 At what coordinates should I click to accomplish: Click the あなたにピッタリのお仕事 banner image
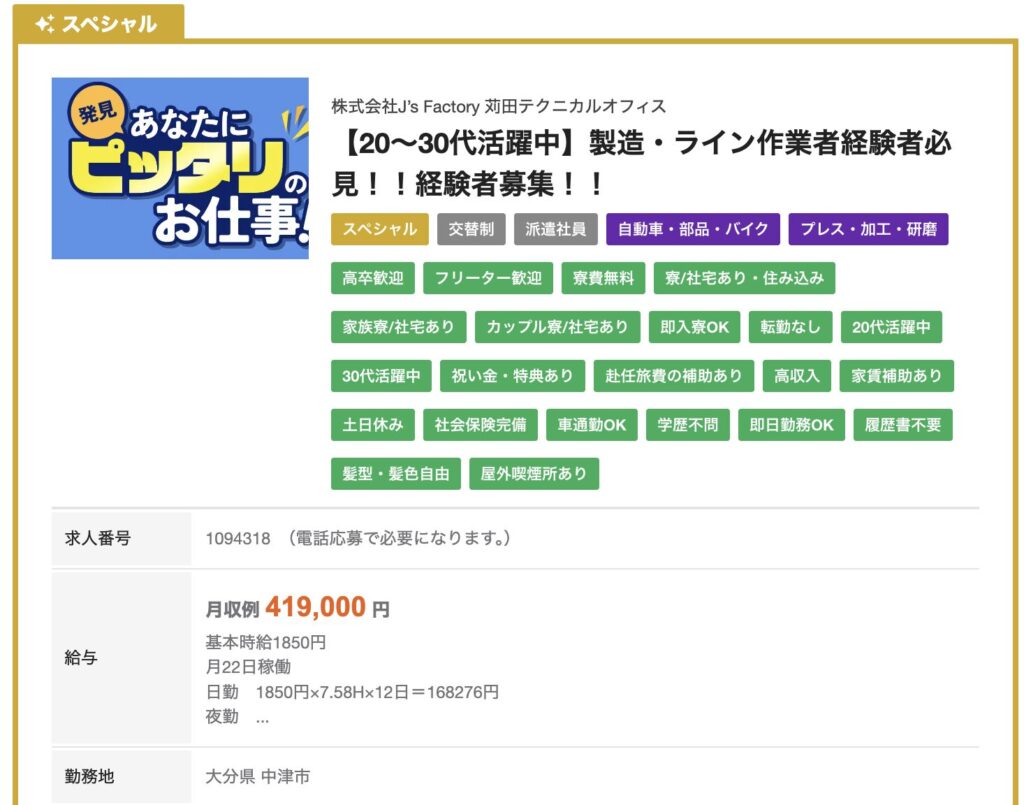(180, 168)
